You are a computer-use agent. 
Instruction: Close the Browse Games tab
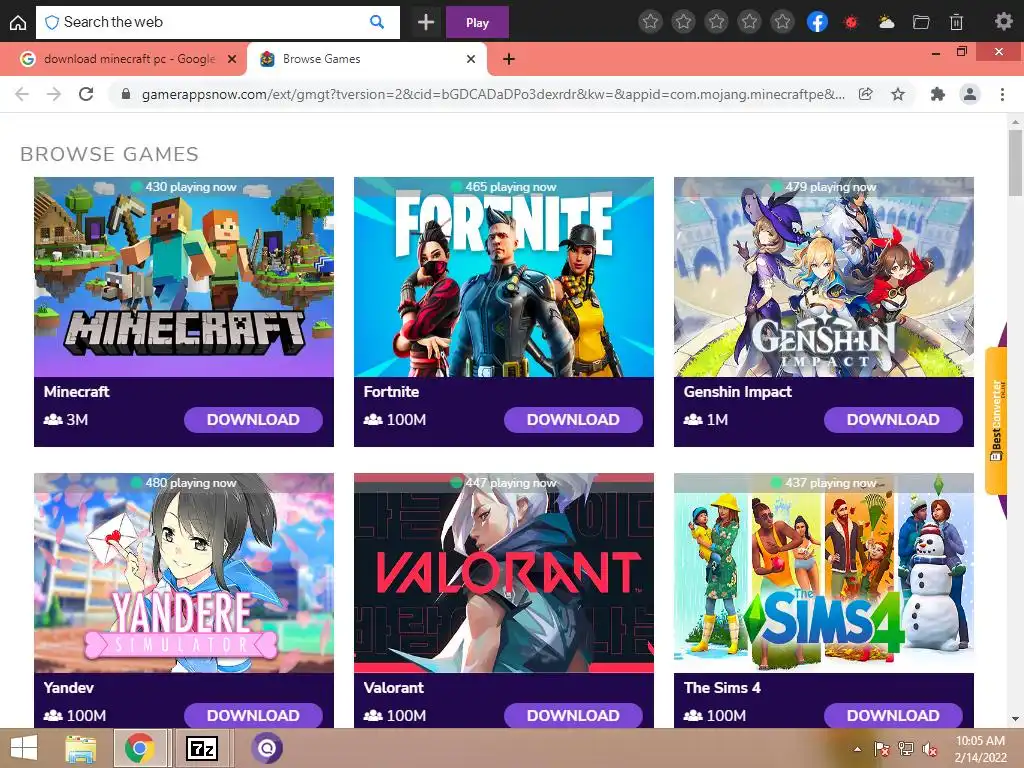coord(471,59)
